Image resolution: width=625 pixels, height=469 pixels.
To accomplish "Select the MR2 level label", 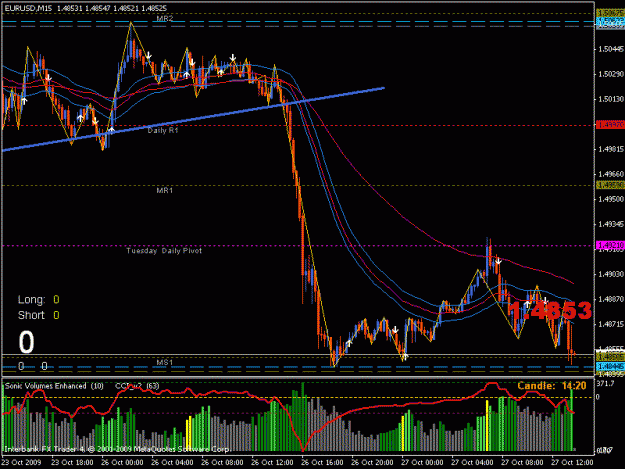I will [165, 18].
